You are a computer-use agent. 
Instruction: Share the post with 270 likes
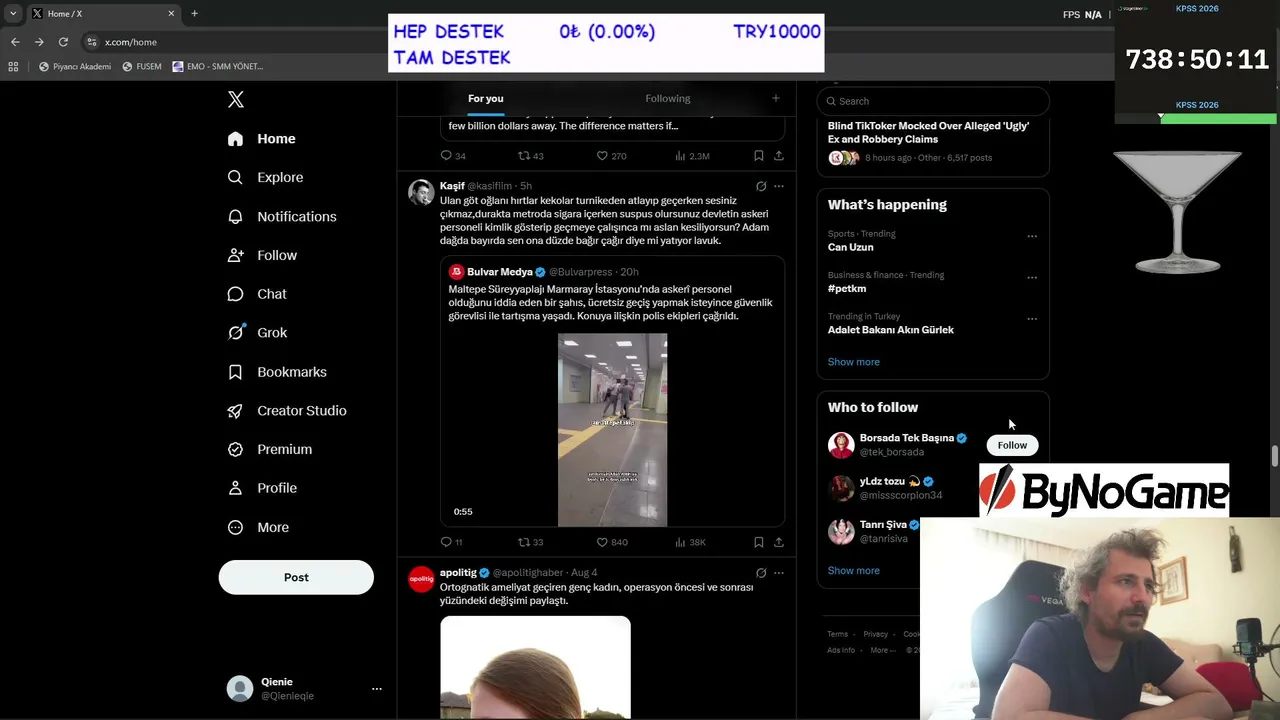[779, 156]
